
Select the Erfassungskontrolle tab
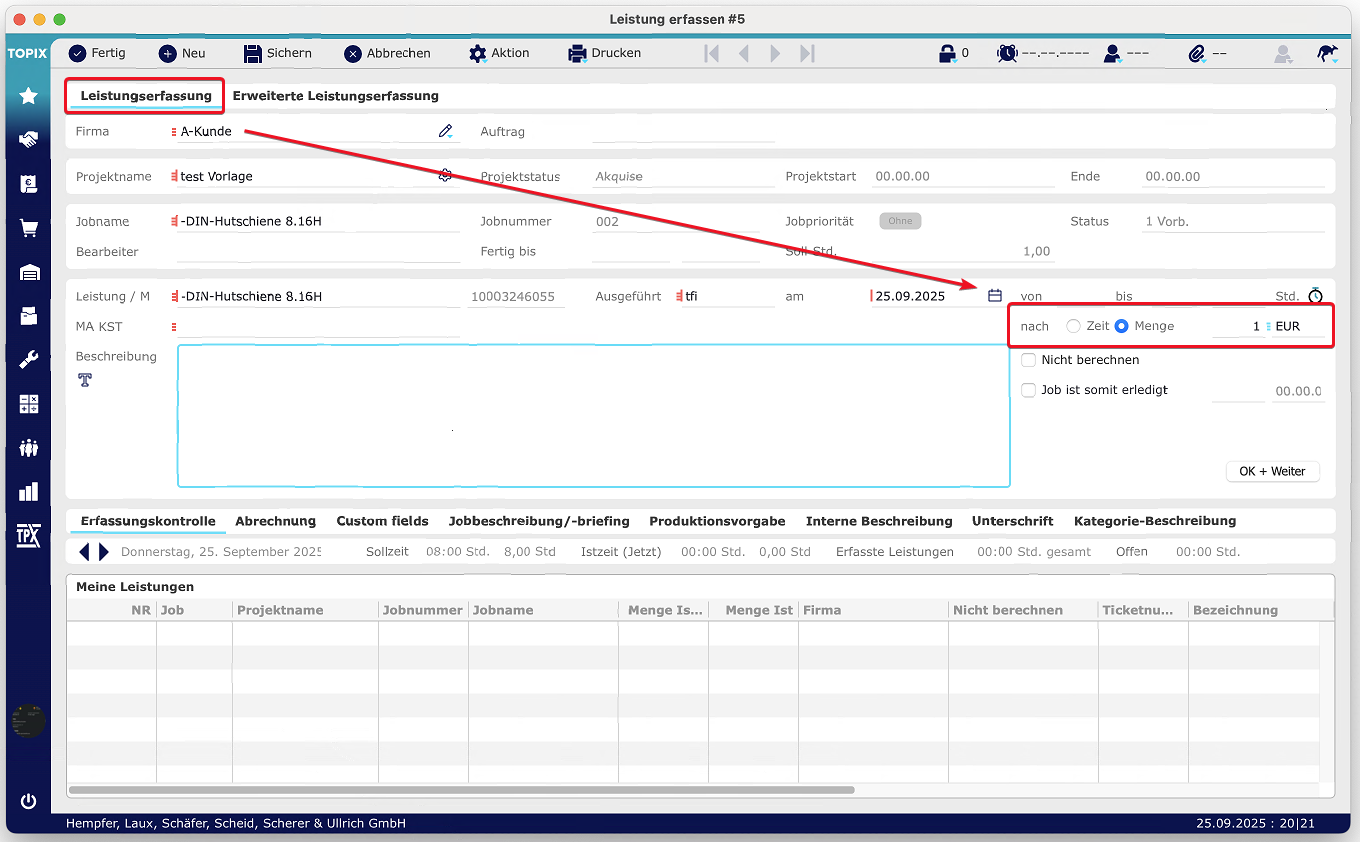click(148, 521)
